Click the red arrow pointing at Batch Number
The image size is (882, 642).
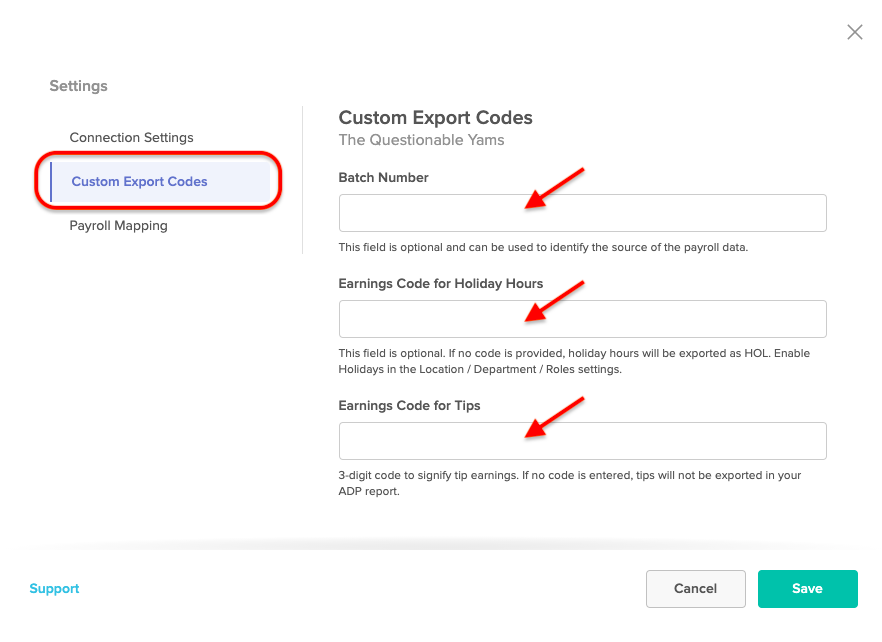[554, 188]
